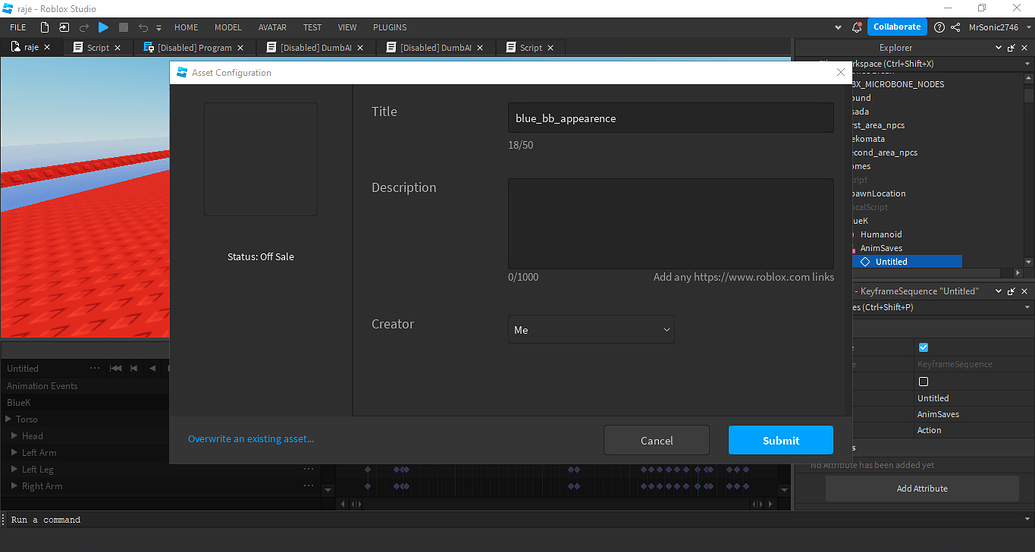Viewport: 1035px width, 552px height.
Task: Click the Share icon beside Help
Action: [955, 27]
